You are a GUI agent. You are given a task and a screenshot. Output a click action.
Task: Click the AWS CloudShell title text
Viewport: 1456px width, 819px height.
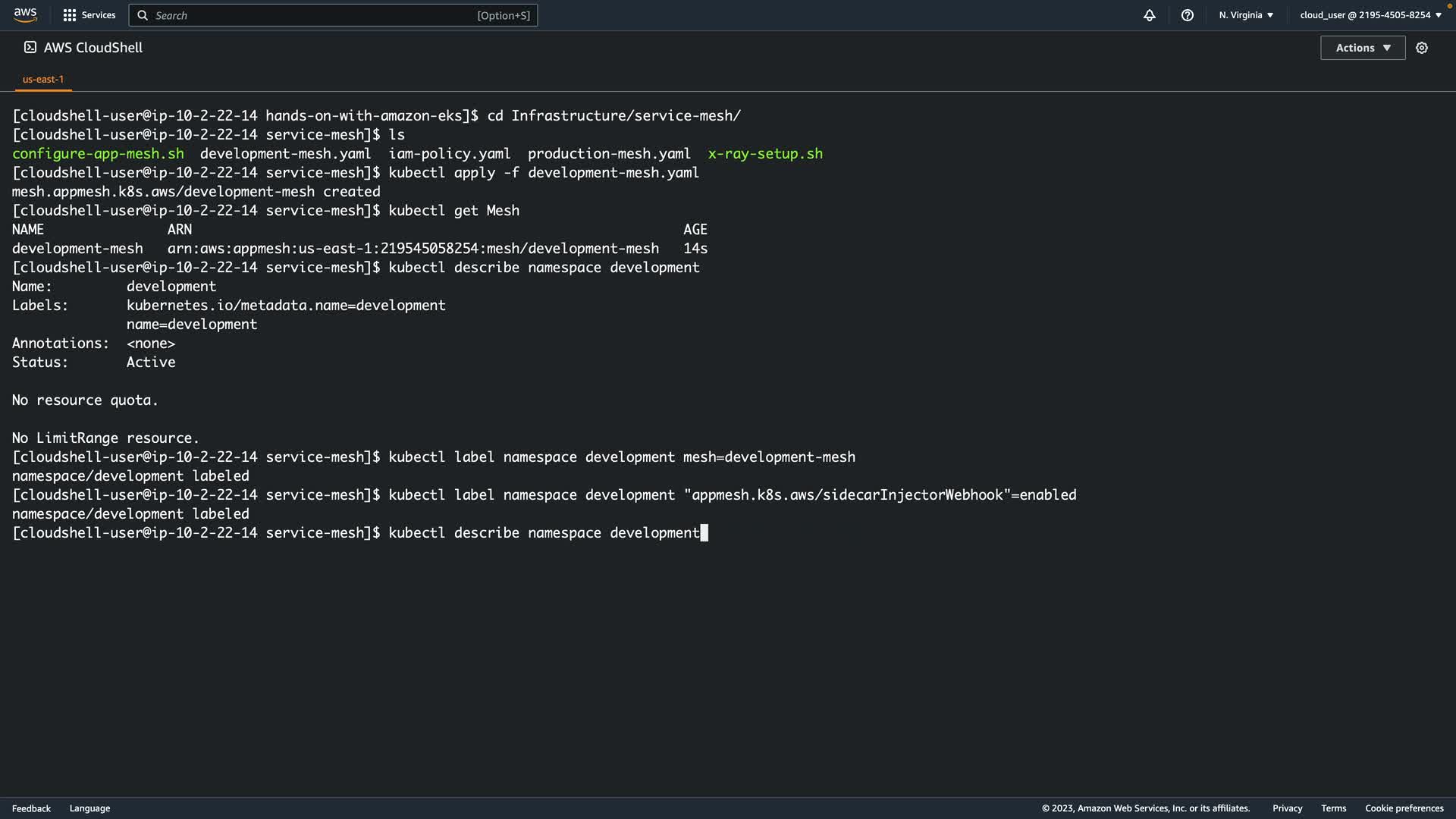point(93,48)
